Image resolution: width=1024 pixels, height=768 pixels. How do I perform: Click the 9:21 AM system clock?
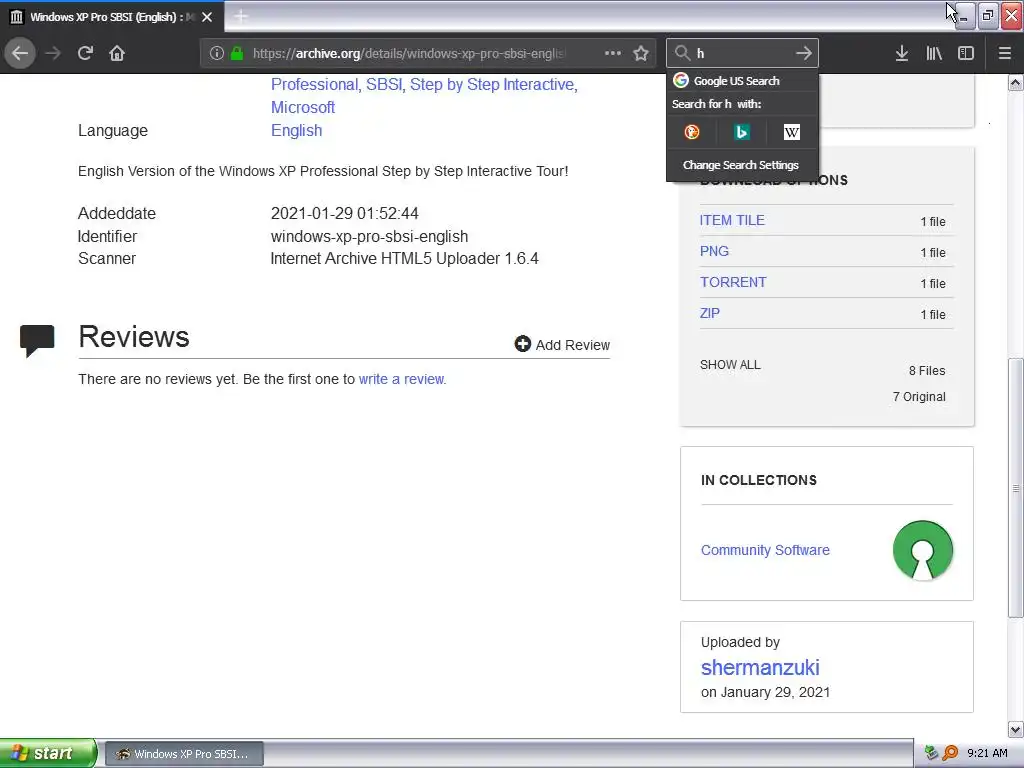point(987,753)
